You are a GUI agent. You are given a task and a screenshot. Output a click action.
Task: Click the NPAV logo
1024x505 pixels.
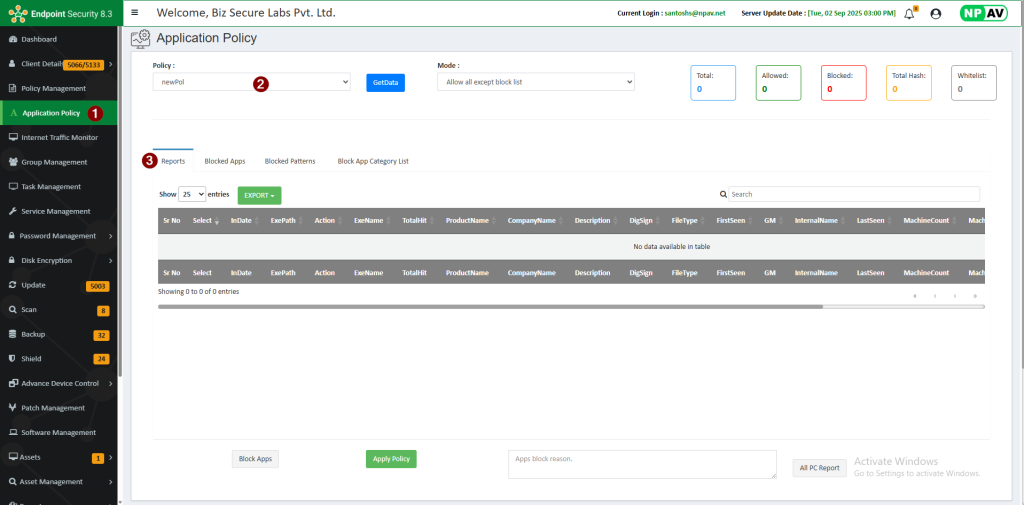click(x=983, y=13)
